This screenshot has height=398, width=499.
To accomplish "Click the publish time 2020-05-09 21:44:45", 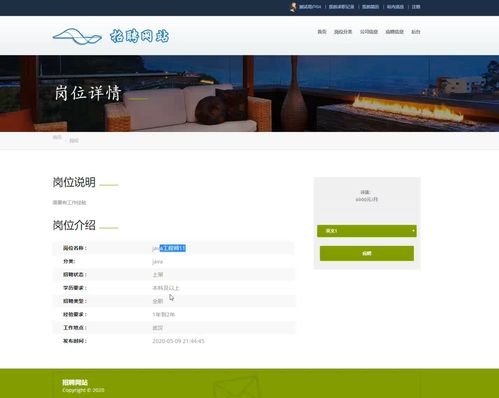I will 178,341.
